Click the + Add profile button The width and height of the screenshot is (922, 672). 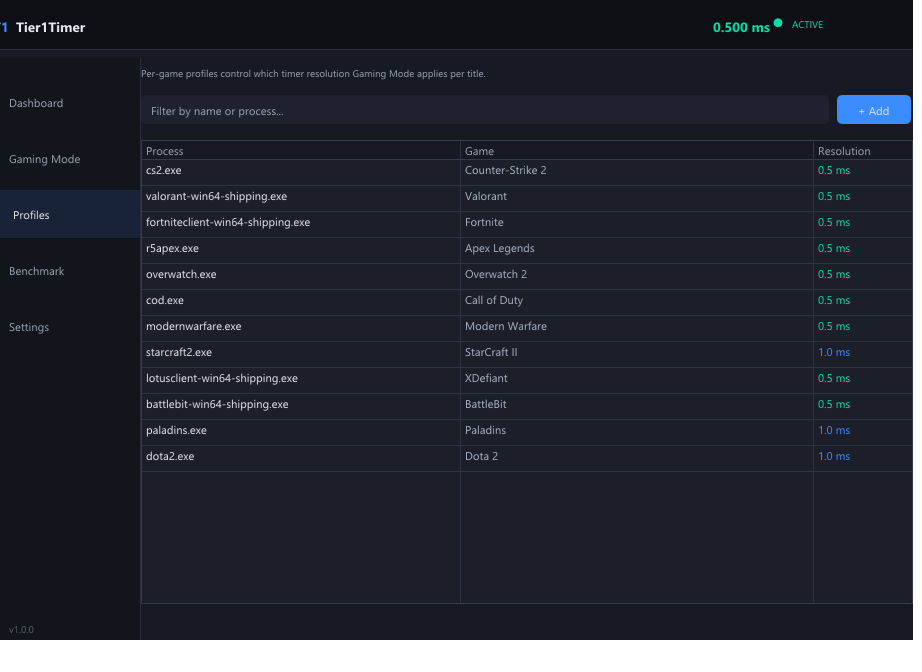click(873, 111)
